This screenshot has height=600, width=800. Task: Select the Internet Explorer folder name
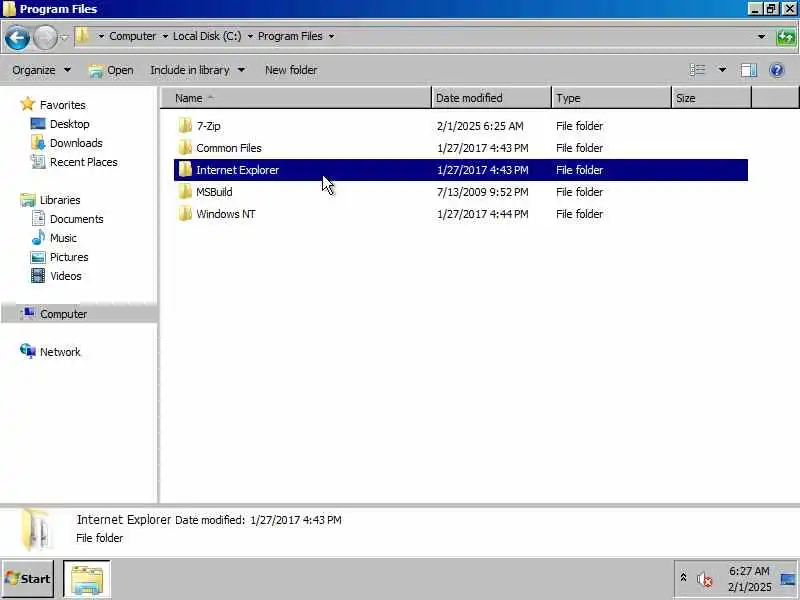point(237,170)
